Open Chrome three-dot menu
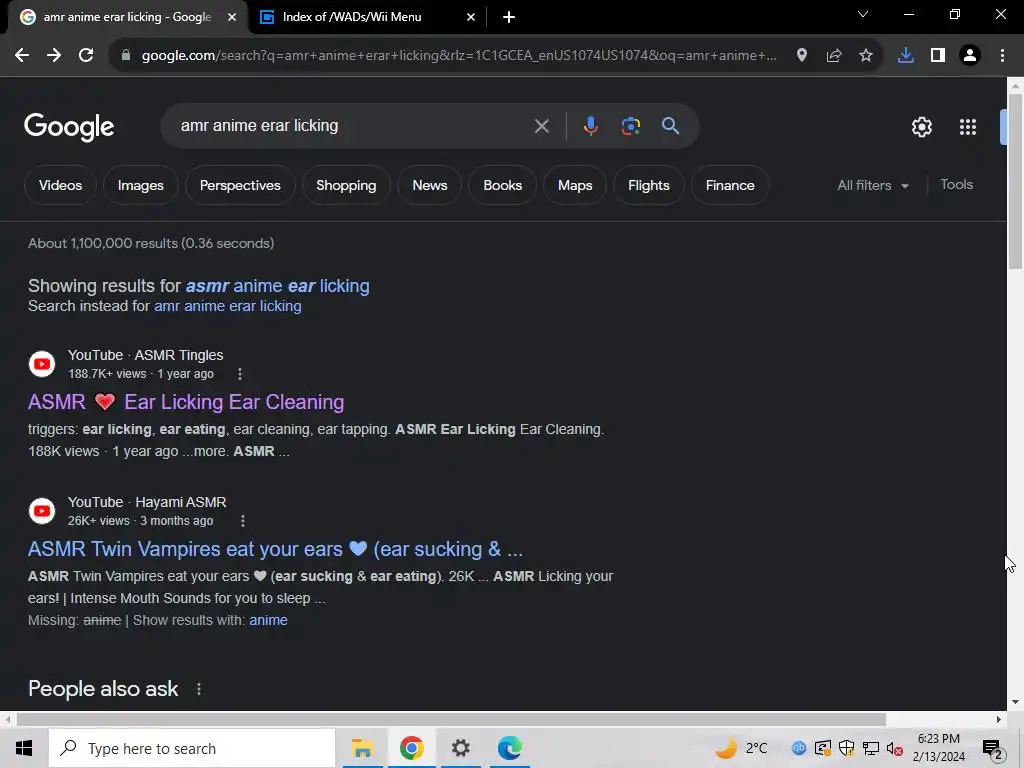Image resolution: width=1024 pixels, height=768 pixels. click(1002, 56)
